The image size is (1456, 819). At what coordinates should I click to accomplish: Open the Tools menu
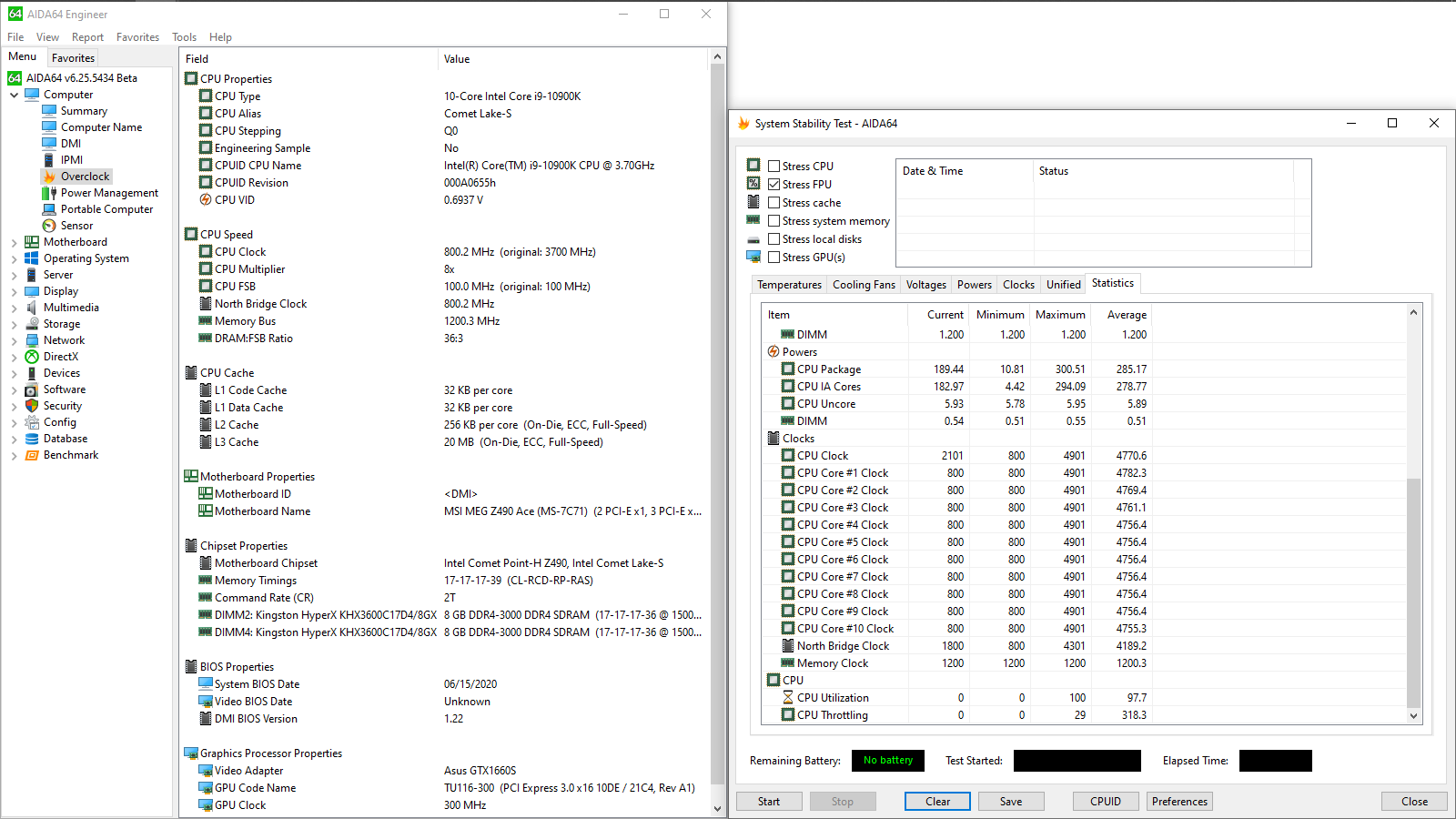[184, 37]
